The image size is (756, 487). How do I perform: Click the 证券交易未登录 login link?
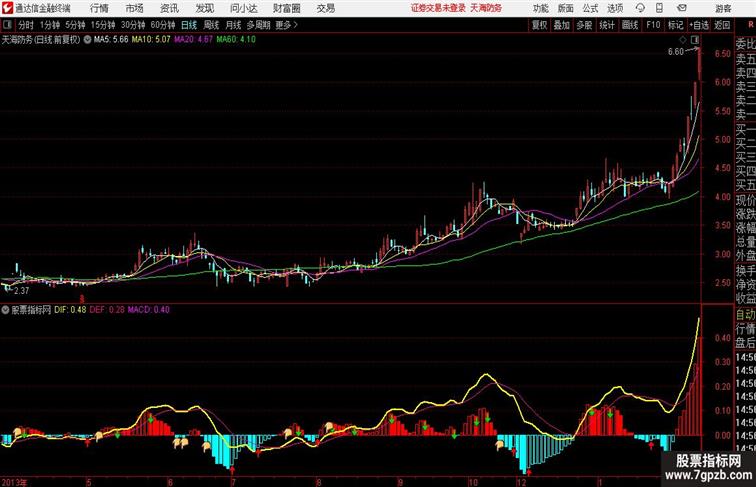(x=438, y=8)
